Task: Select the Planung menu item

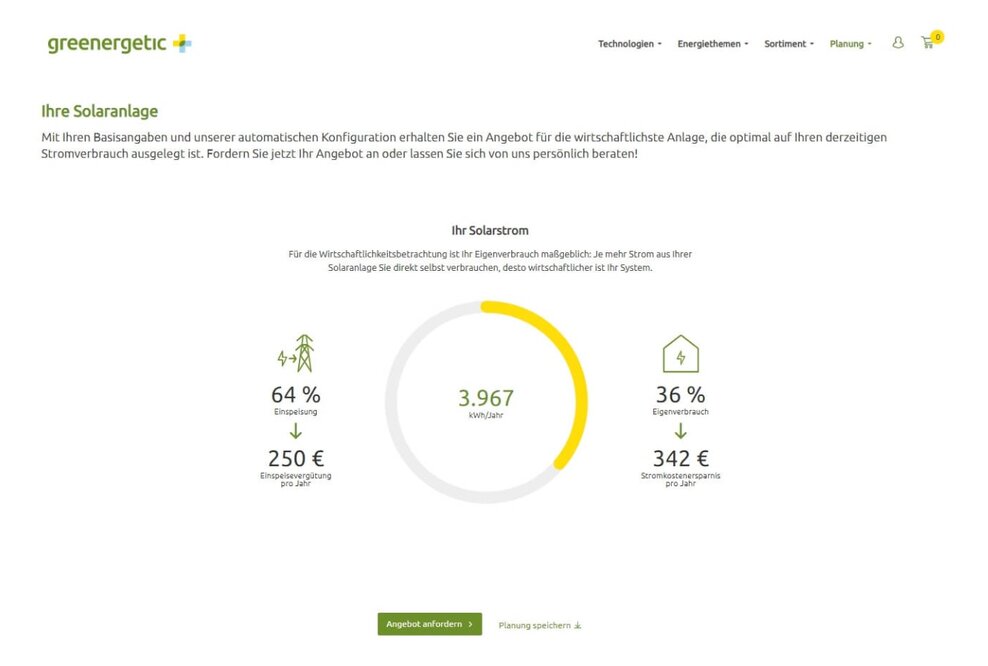Action: point(848,43)
